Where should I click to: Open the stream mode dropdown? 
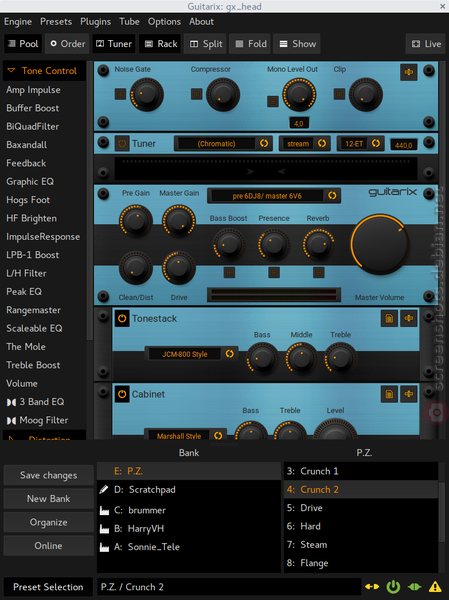(x=305, y=143)
